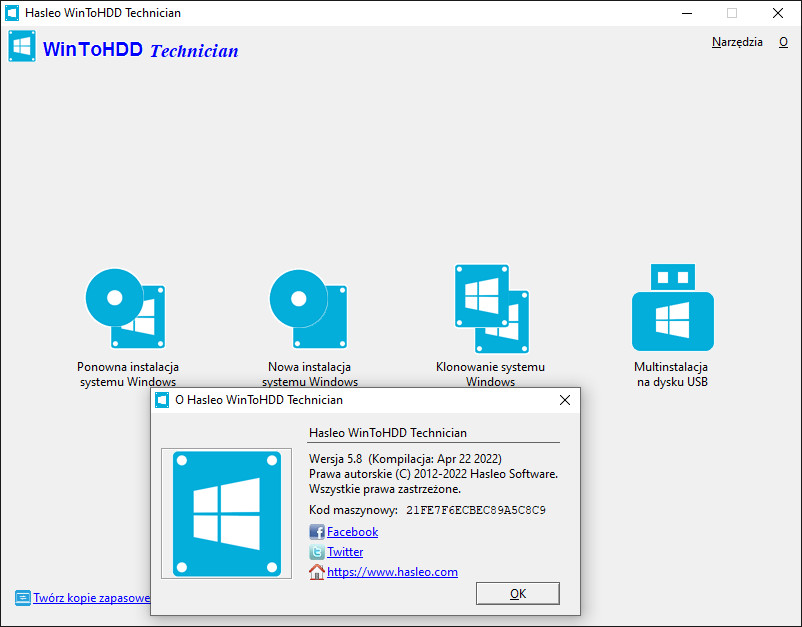The width and height of the screenshot is (802, 627).
Task: Open the Twitter link
Action: pos(345,552)
